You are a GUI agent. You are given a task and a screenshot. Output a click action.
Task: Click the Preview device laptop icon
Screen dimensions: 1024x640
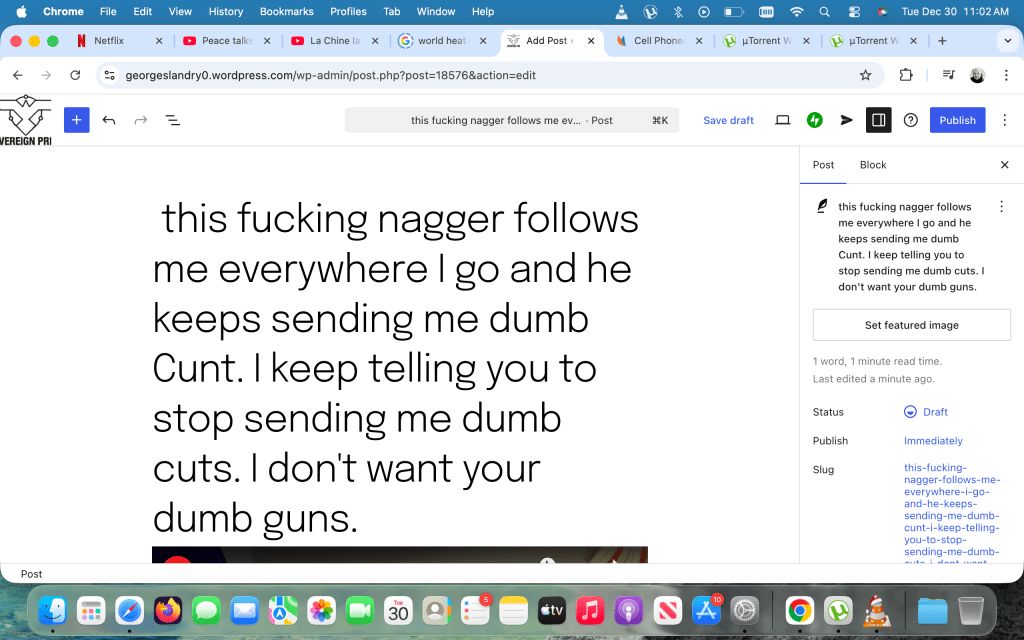click(x=783, y=120)
